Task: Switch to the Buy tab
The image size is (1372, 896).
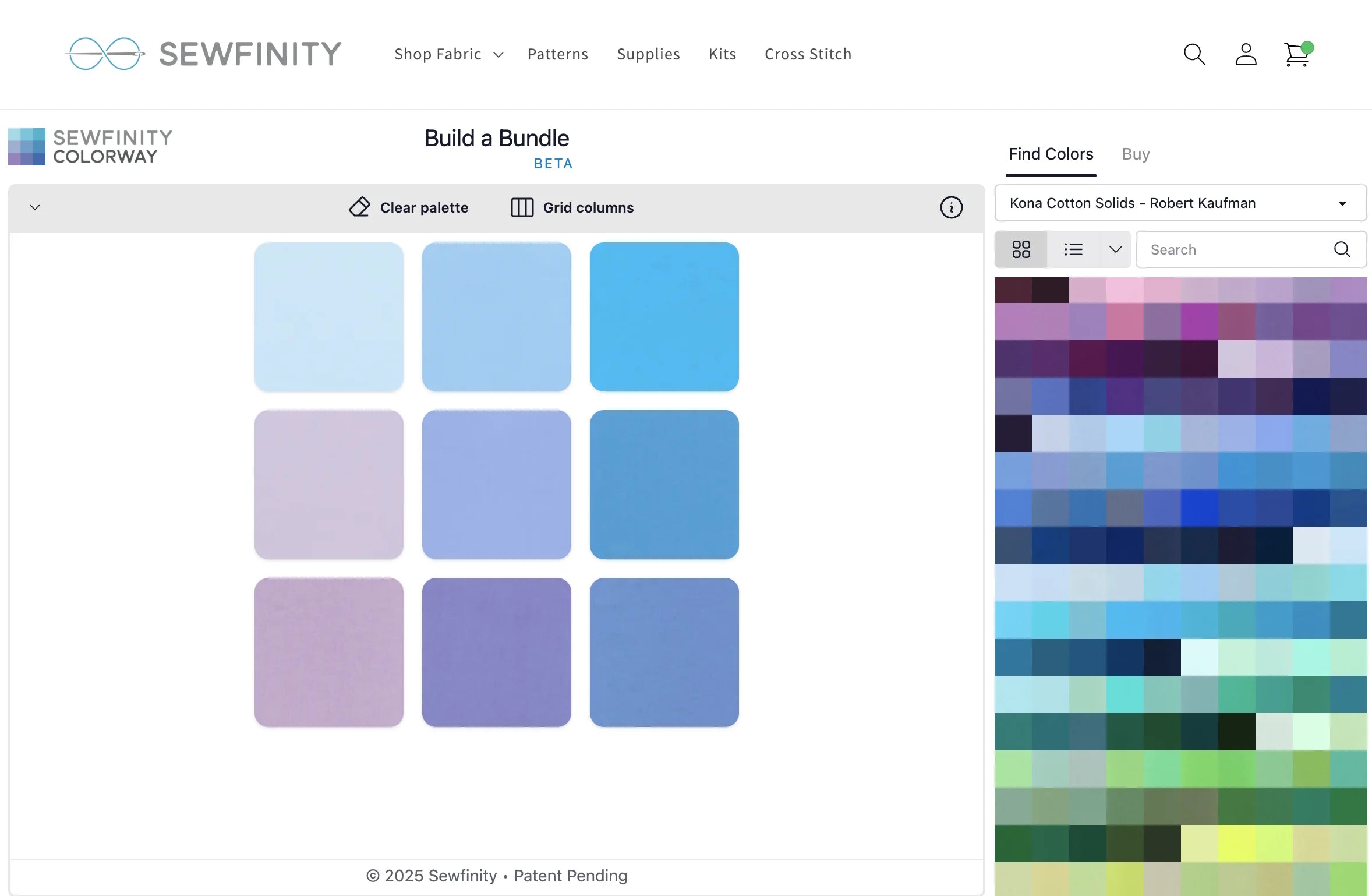Action: (1135, 154)
